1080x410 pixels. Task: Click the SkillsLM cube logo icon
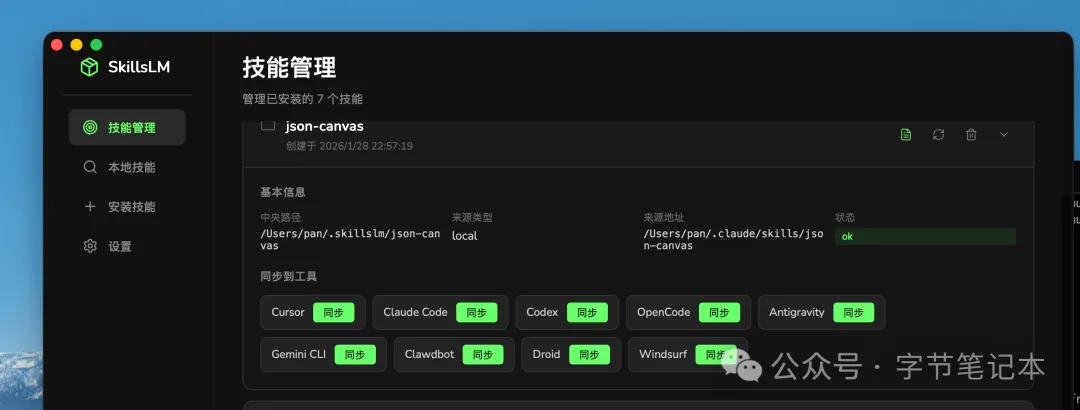(90, 67)
